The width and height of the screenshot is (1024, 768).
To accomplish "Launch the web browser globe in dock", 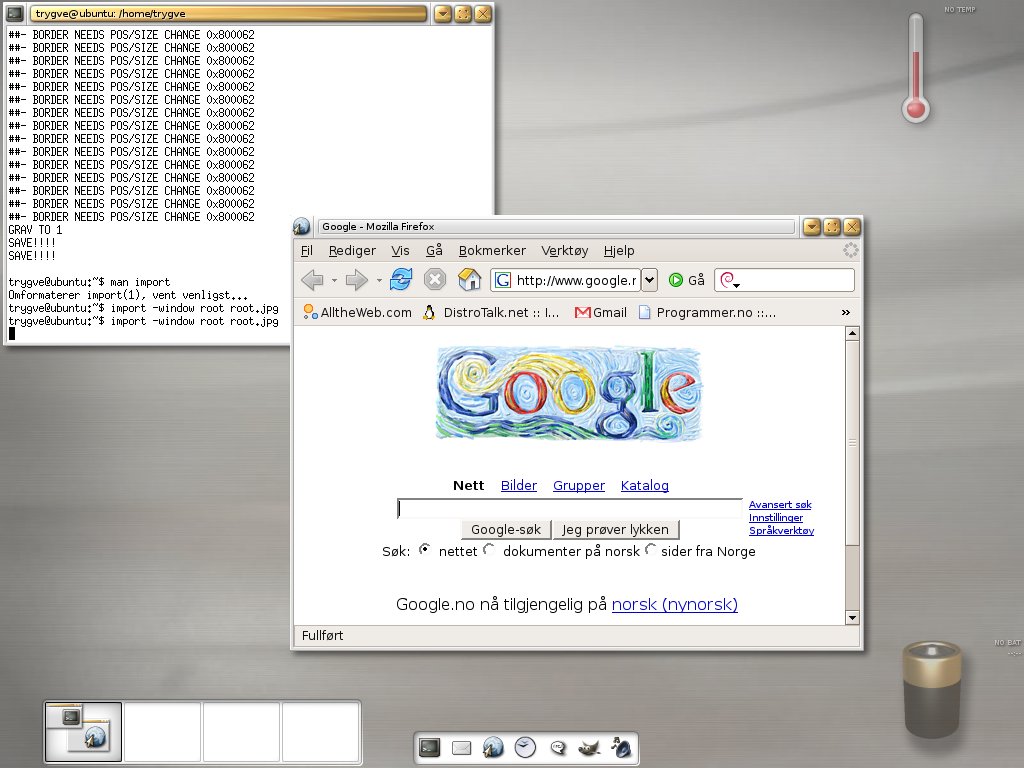I will (493, 747).
